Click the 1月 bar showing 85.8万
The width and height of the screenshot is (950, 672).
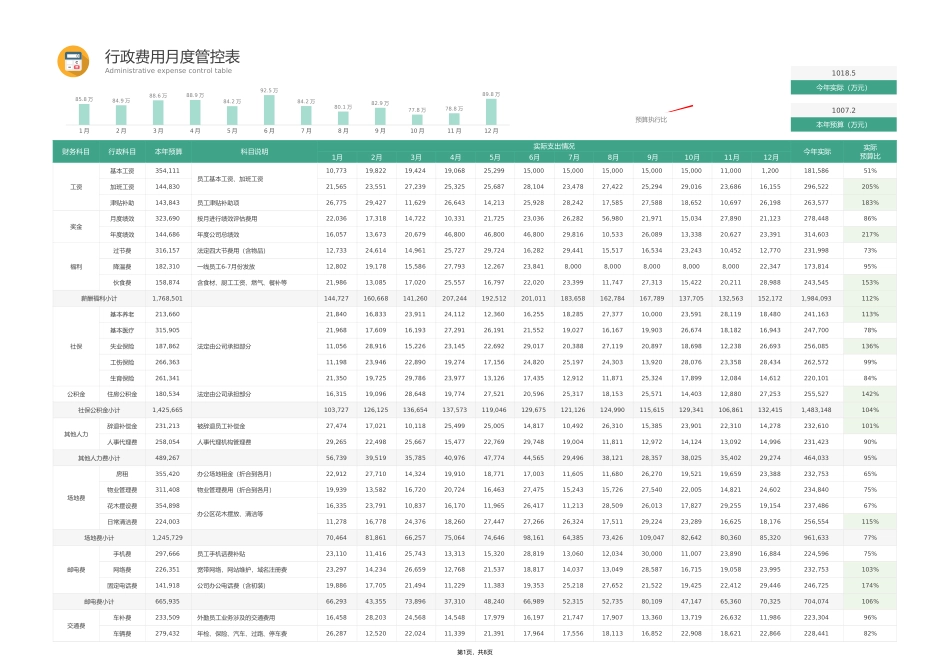(x=85, y=112)
